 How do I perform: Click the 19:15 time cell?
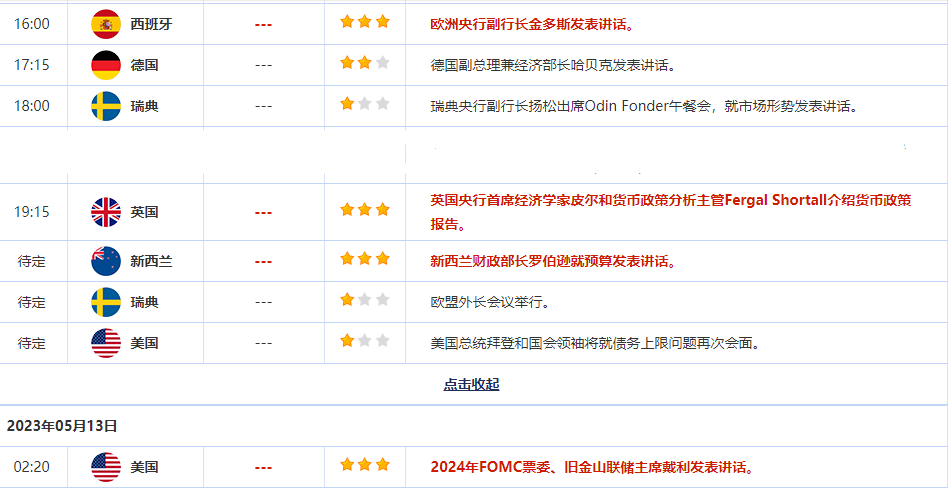click(x=32, y=212)
